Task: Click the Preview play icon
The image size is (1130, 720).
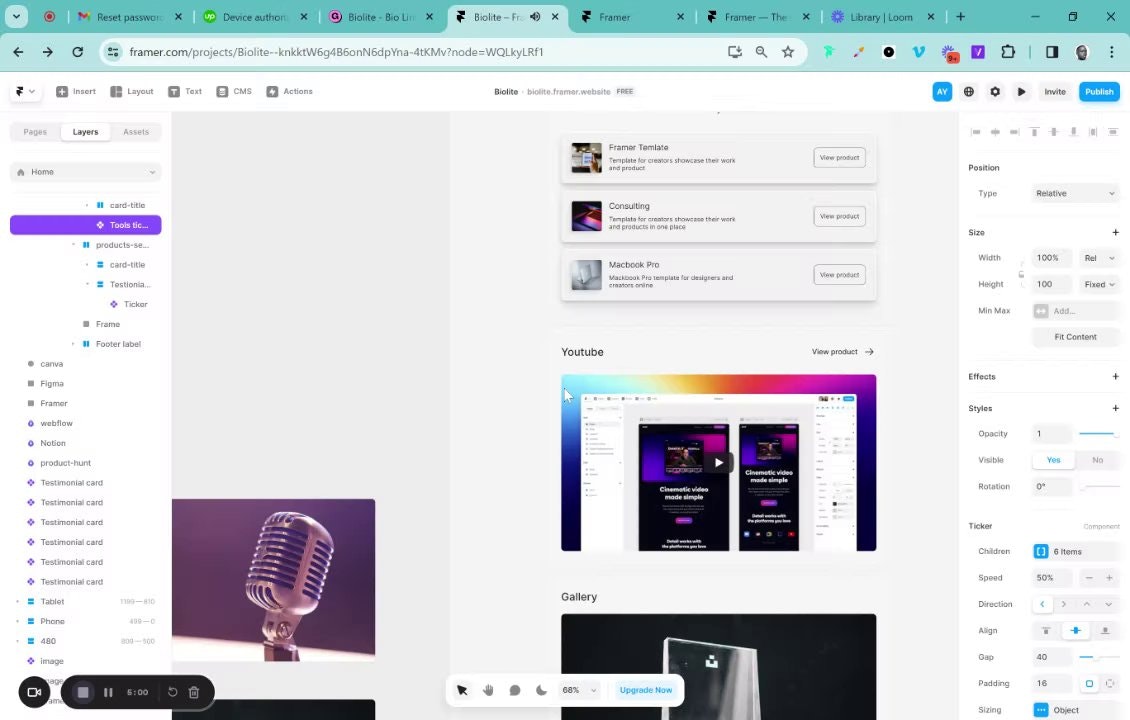Action: coord(1021,91)
